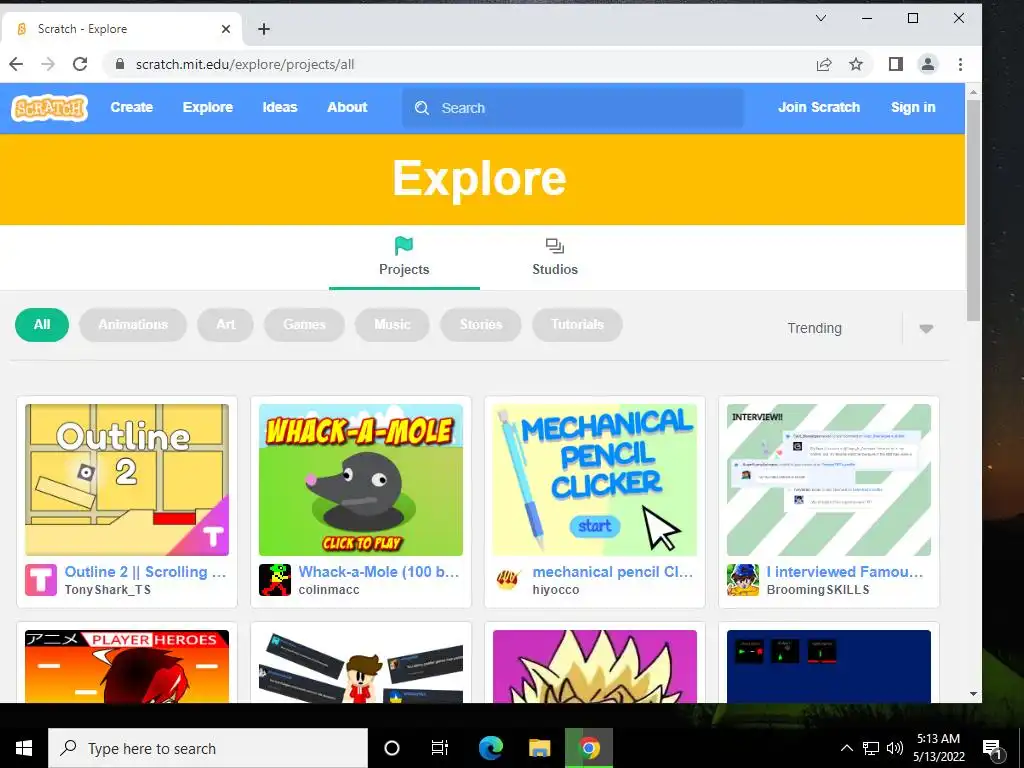Open Create in Scratch navbar
The image size is (1024, 768).
pos(131,107)
